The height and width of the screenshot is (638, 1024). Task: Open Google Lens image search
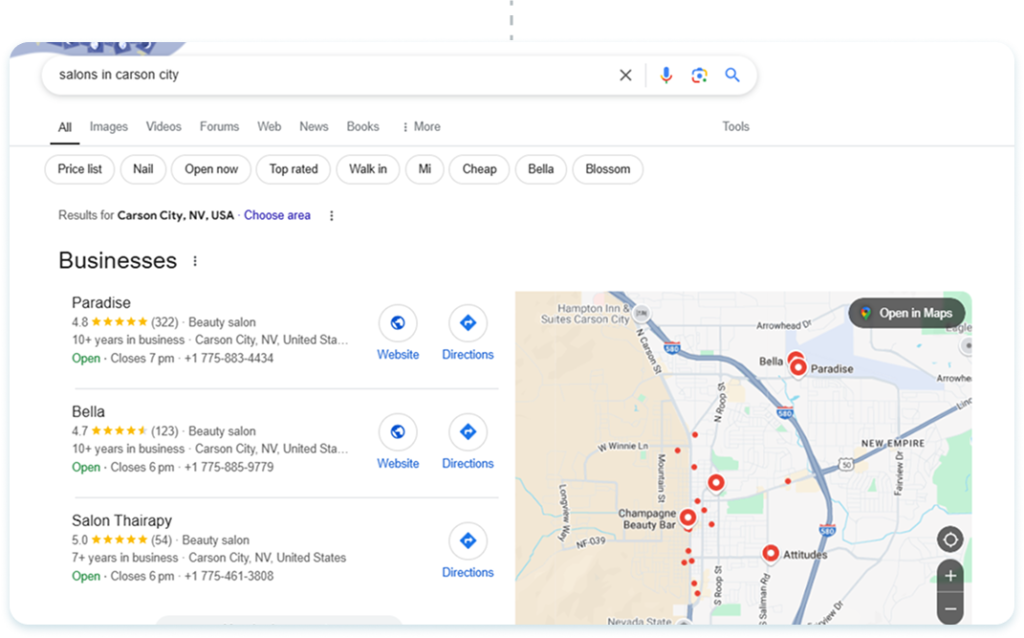point(699,75)
